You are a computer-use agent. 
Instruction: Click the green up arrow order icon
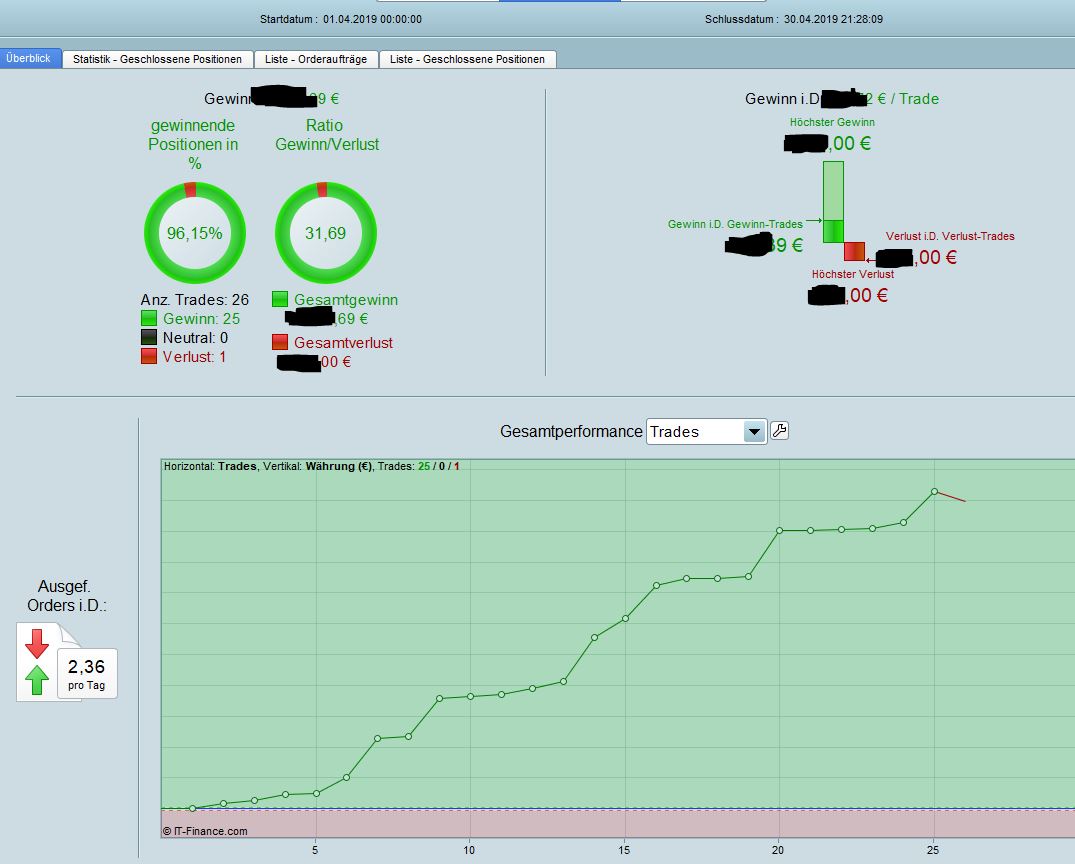pyautogui.click(x=37, y=680)
